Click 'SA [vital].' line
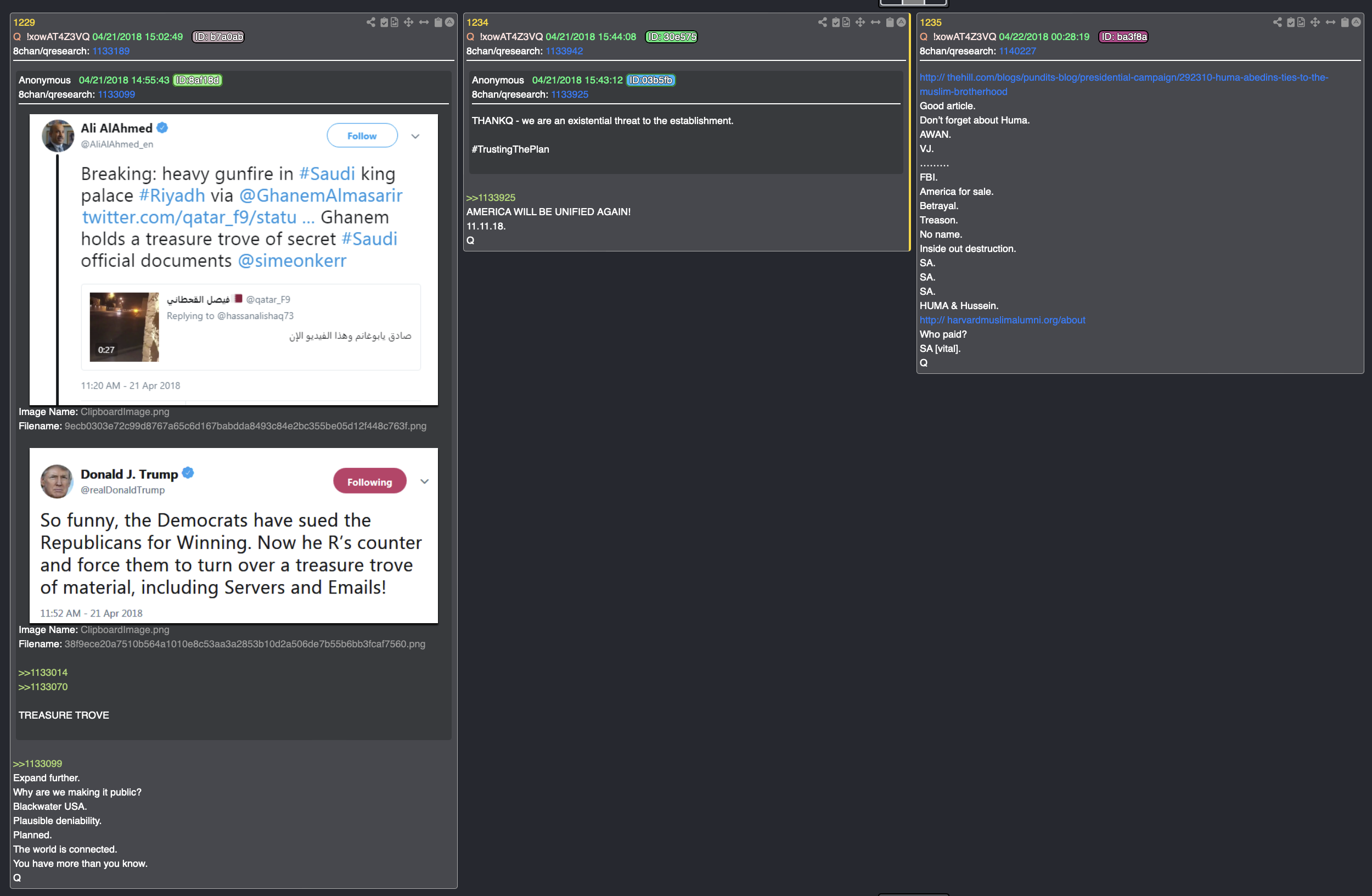 940,348
